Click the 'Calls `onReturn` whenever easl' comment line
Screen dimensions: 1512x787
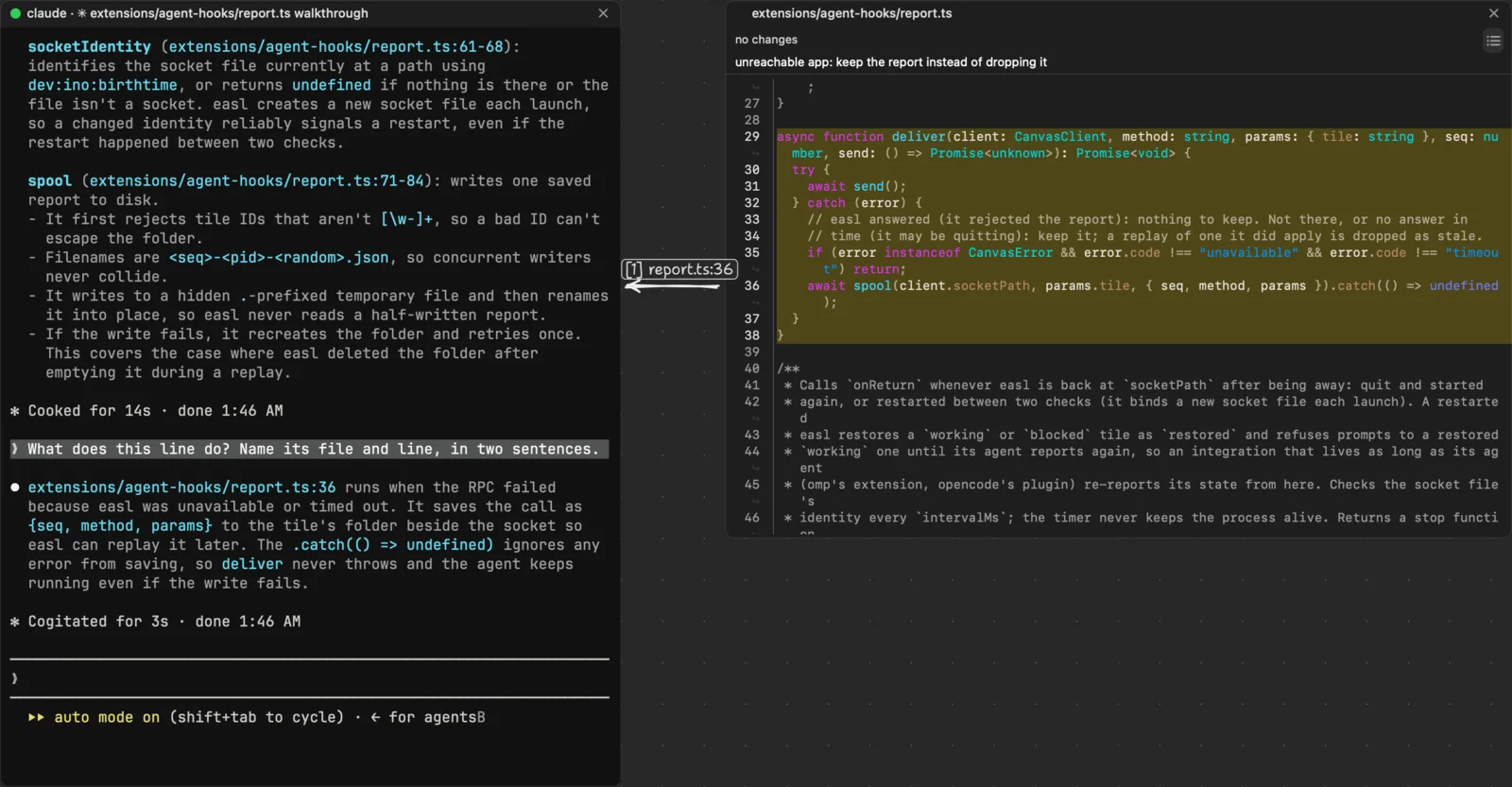1134,385
